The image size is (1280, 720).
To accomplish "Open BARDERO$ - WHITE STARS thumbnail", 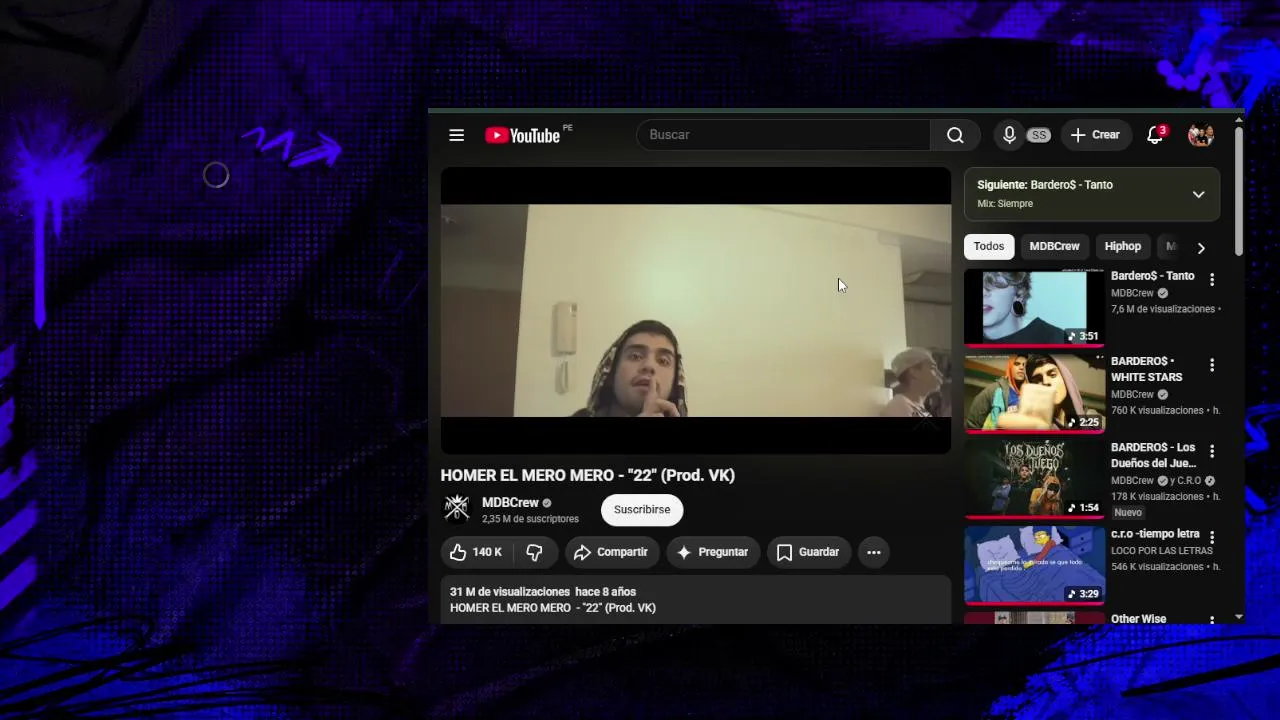I will 1034,393.
